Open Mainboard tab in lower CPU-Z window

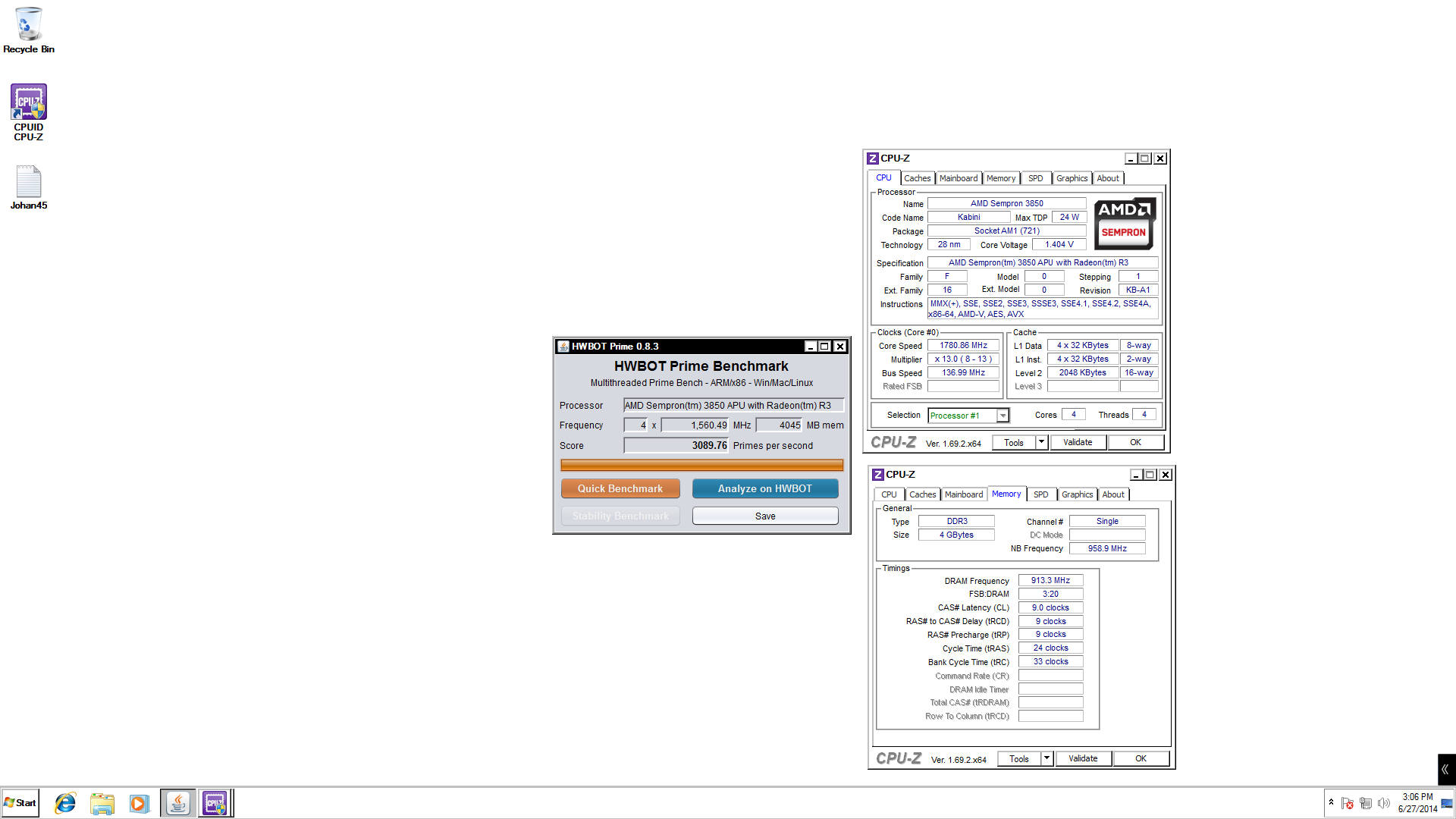964,494
